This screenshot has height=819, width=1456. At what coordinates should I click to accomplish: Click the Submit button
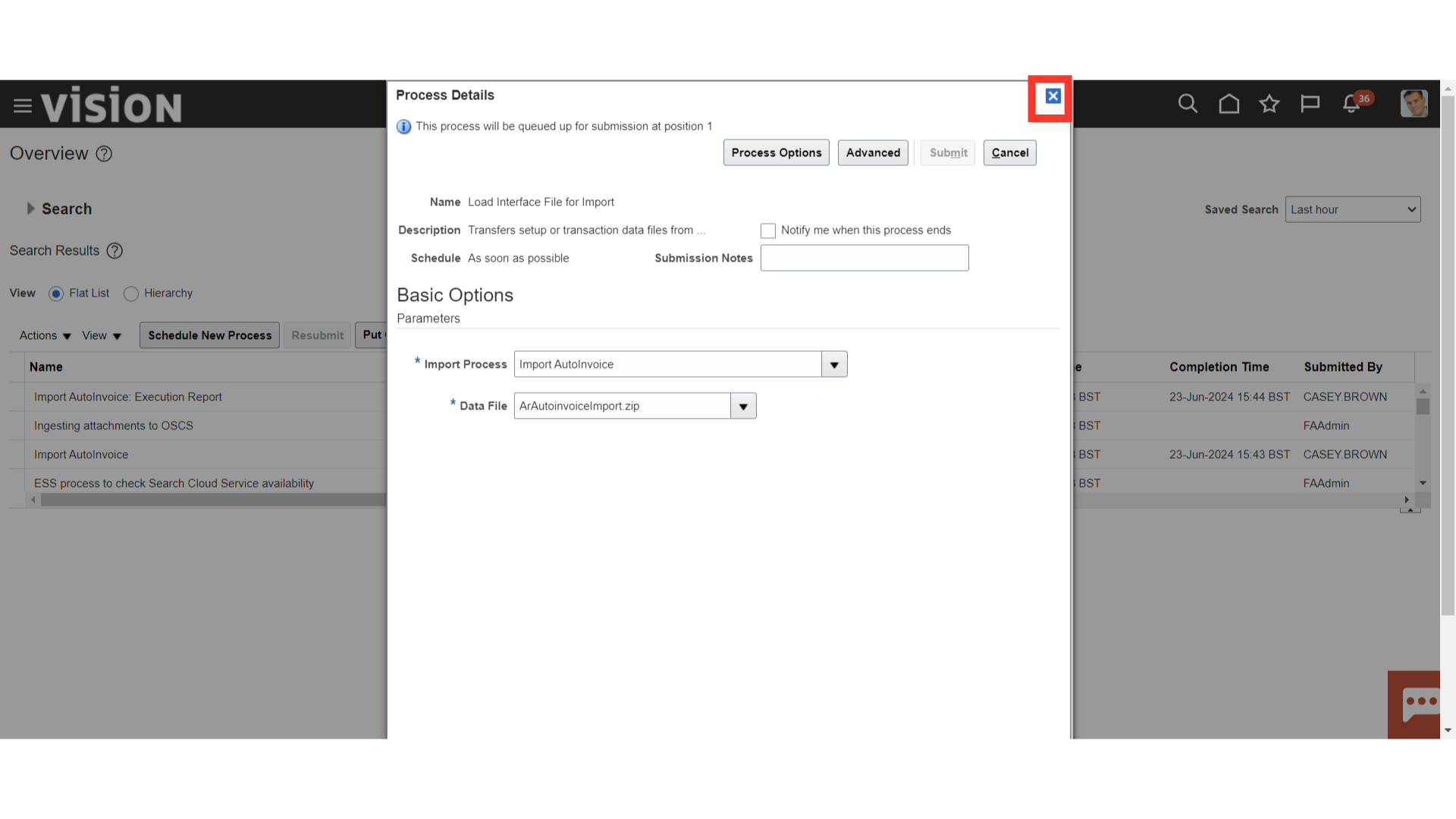pyautogui.click(x=948, y=152)
